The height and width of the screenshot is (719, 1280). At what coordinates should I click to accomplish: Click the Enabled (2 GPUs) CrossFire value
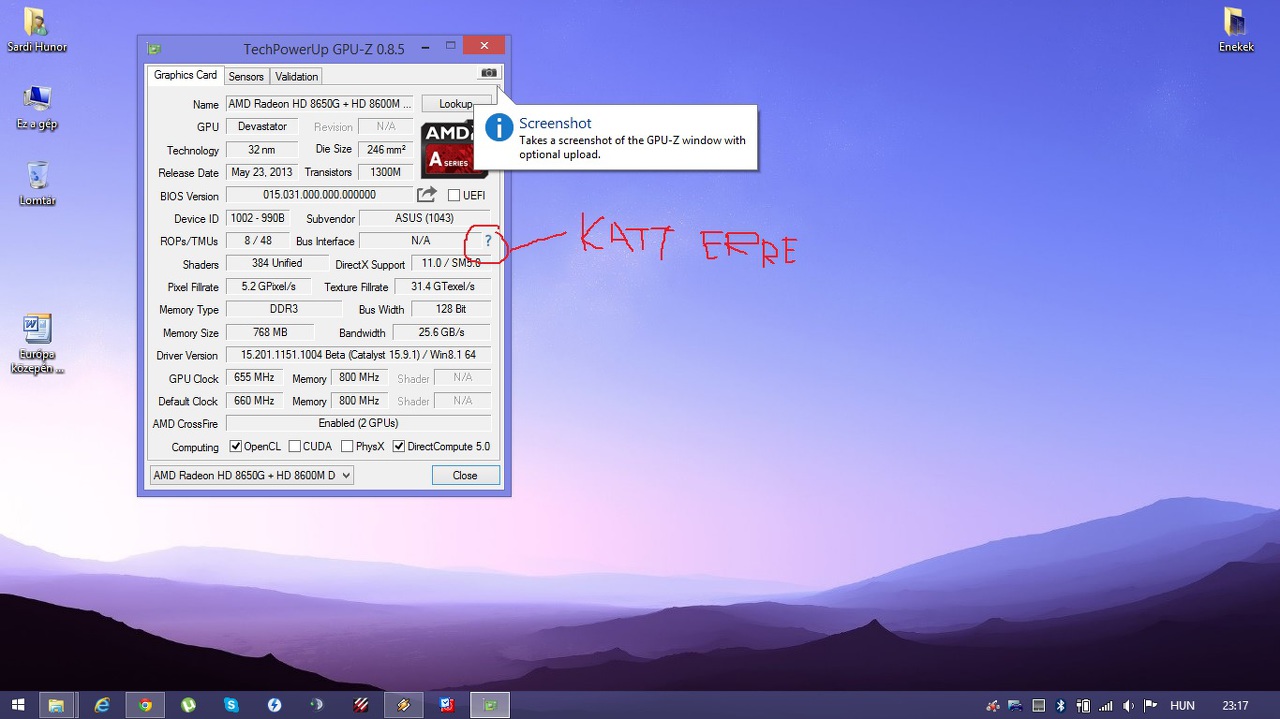coord(359,423)
